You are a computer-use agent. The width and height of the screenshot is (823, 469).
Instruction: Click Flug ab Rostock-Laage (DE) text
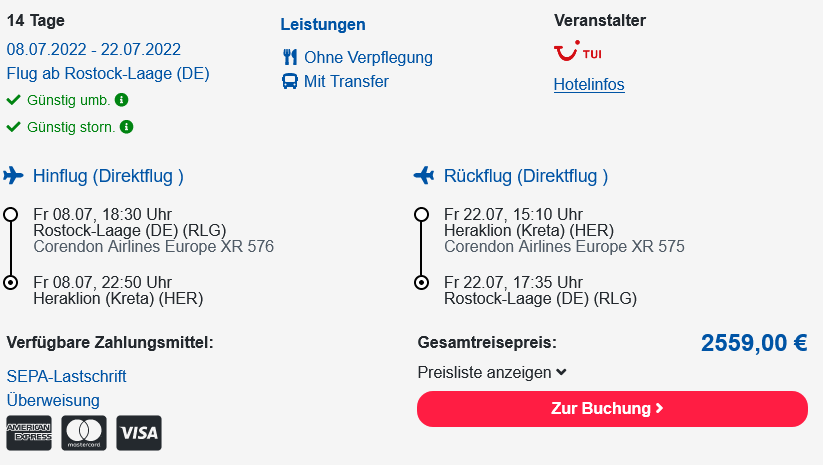(108, 73)
